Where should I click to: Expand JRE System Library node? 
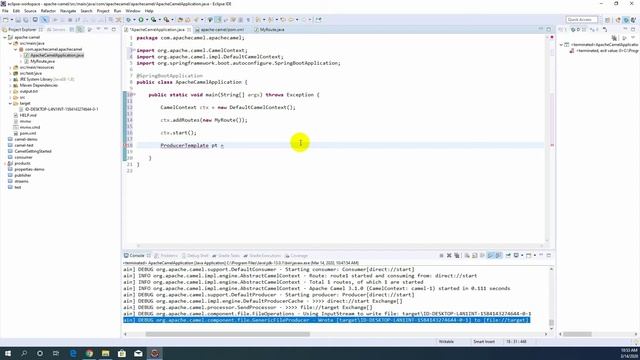pyautogui.click(x=10, y=79)
